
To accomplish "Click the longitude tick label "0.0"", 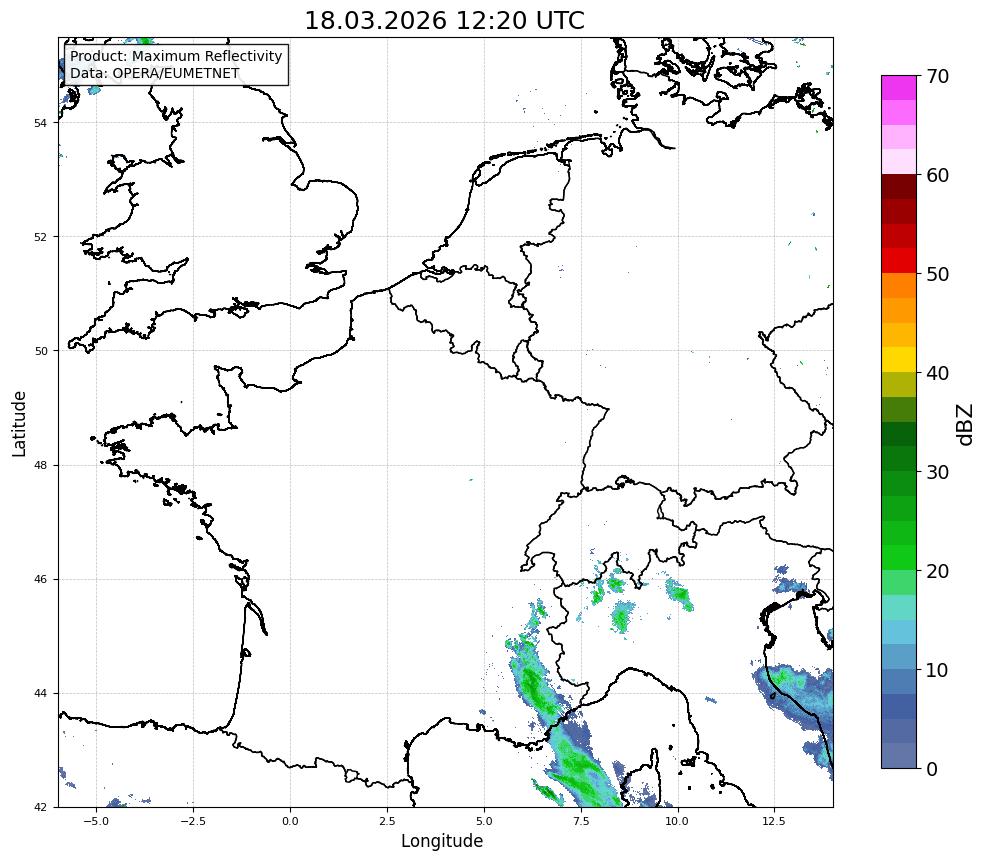I will coord(290,821).
